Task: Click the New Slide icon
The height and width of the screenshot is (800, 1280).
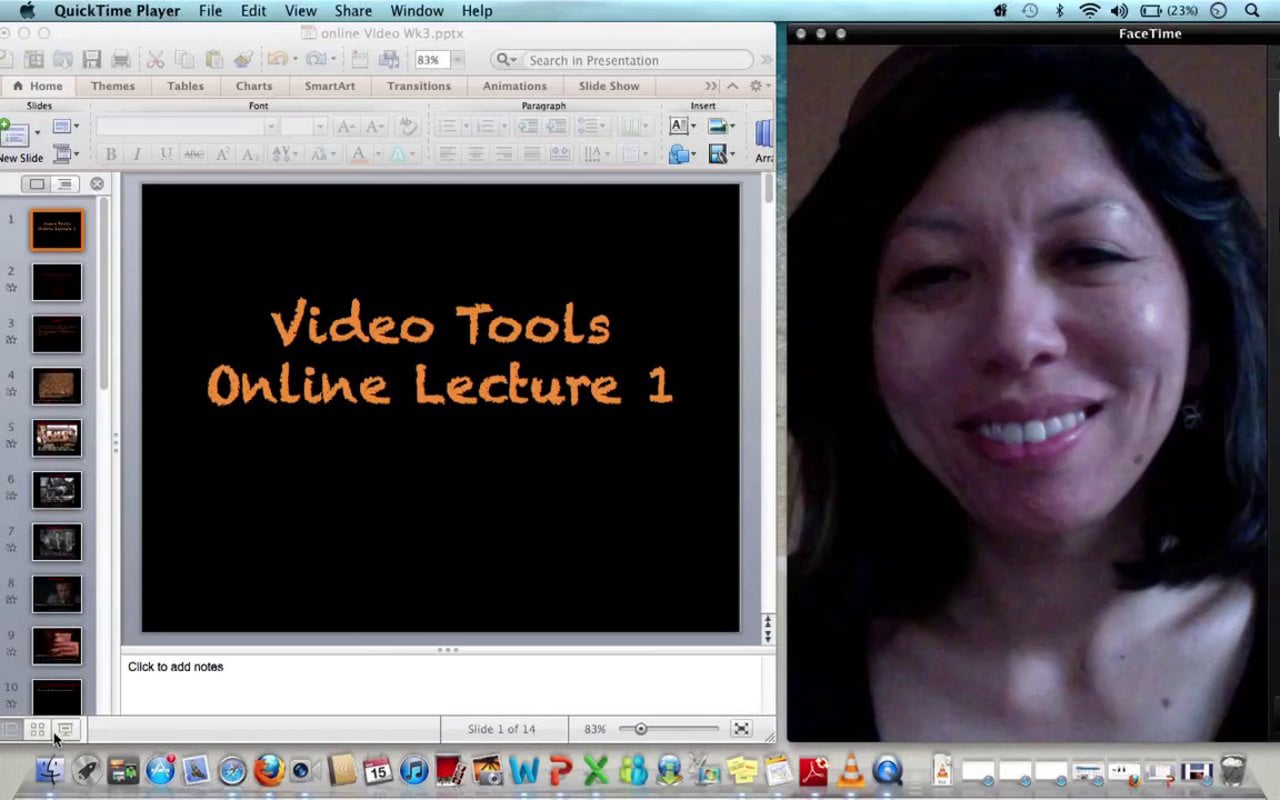Action: [14, 132]
